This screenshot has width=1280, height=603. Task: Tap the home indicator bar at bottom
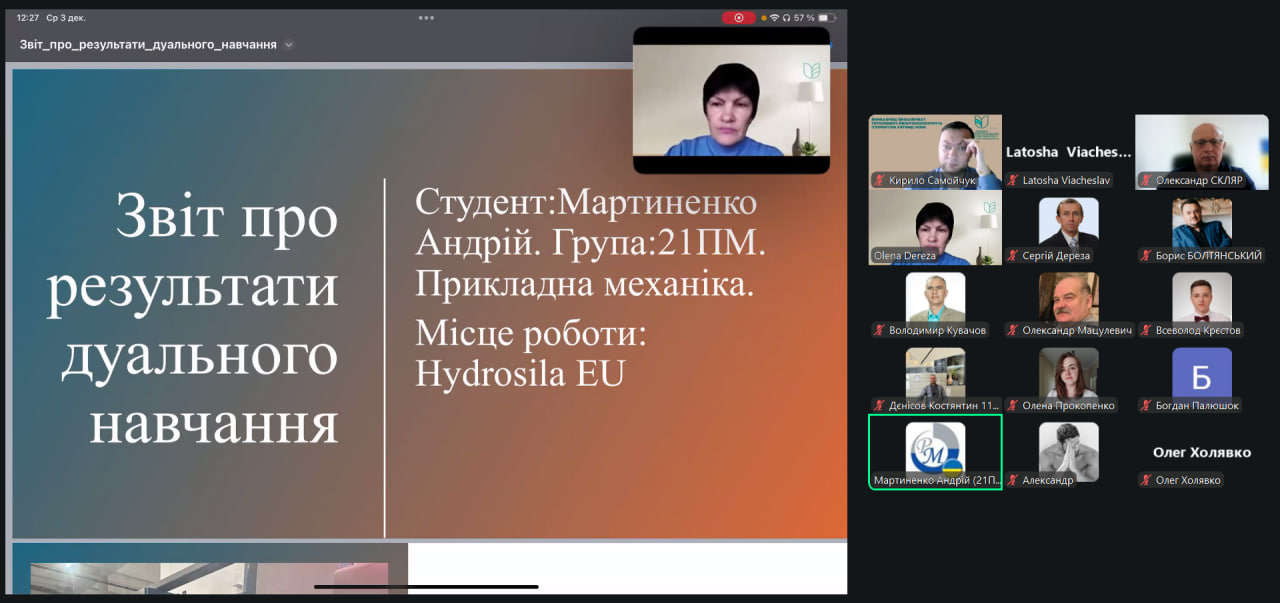pos(426,587)
